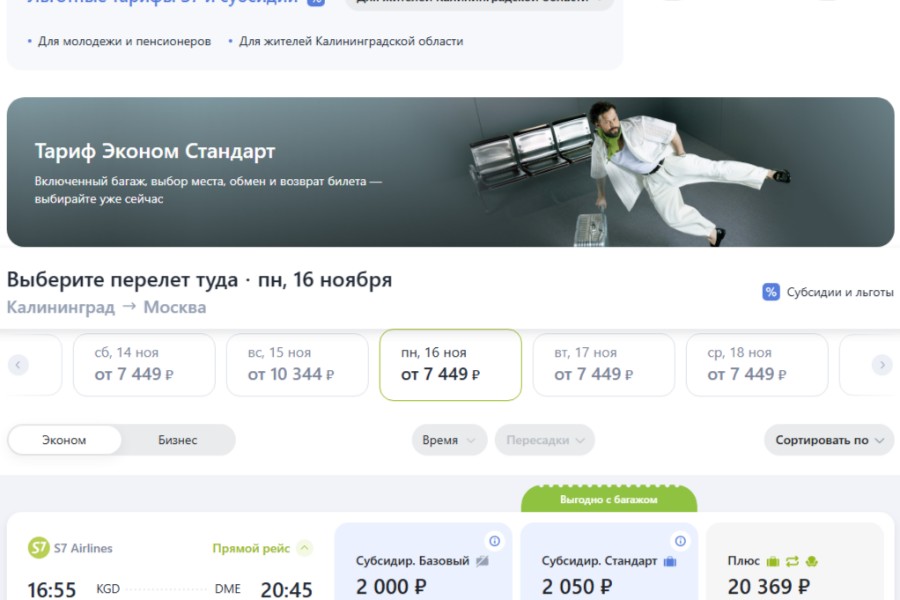Open the Пересадки filter dropdown
Viewport: 900px width, 600px height.
545,440
